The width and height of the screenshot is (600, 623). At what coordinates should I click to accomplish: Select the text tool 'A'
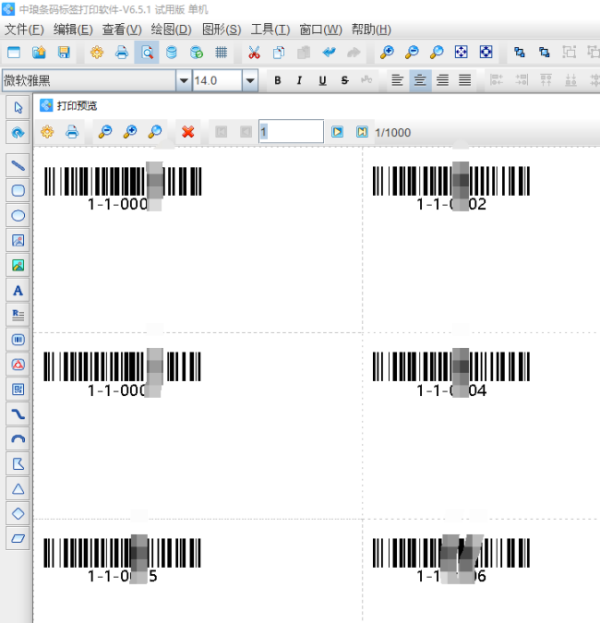[17, 290]
